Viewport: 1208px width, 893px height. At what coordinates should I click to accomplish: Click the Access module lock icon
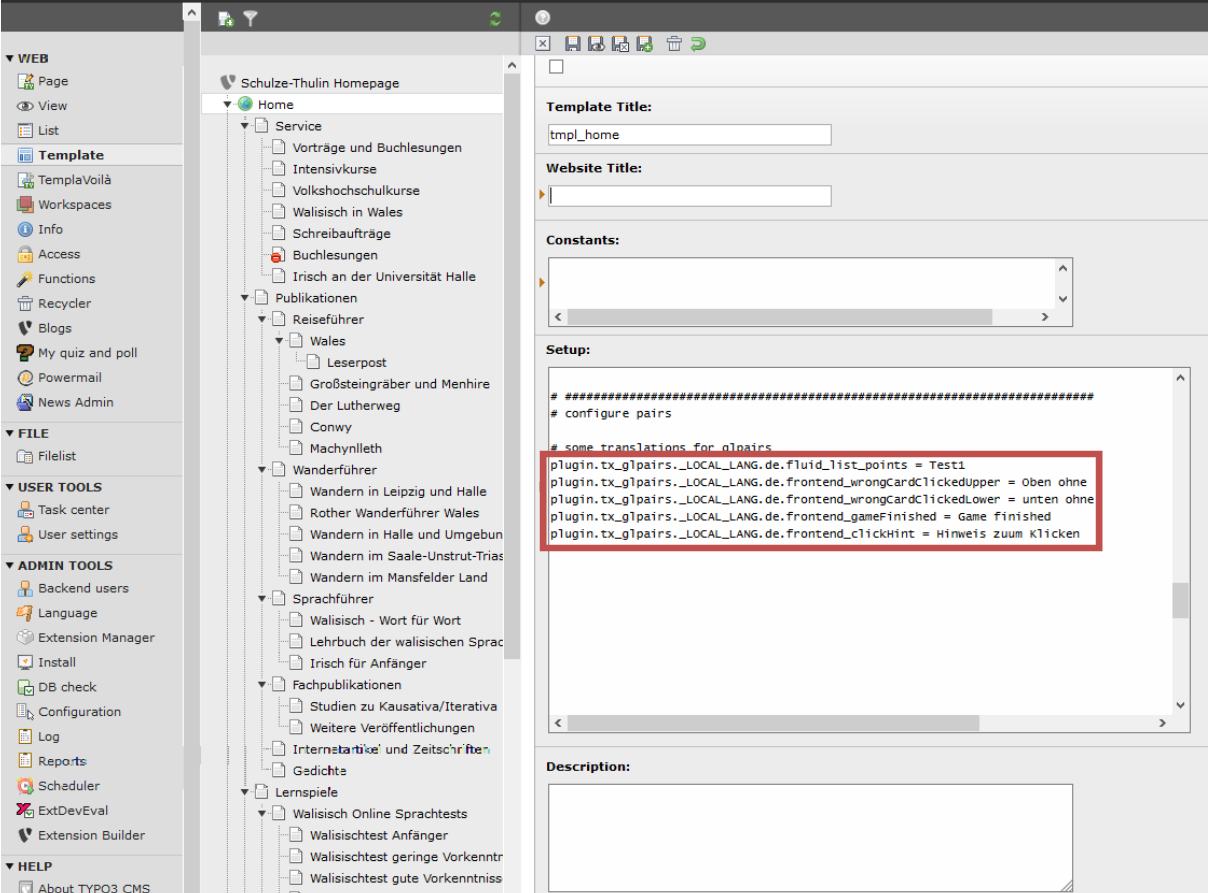pyautogui.click(x=27, y=254)
